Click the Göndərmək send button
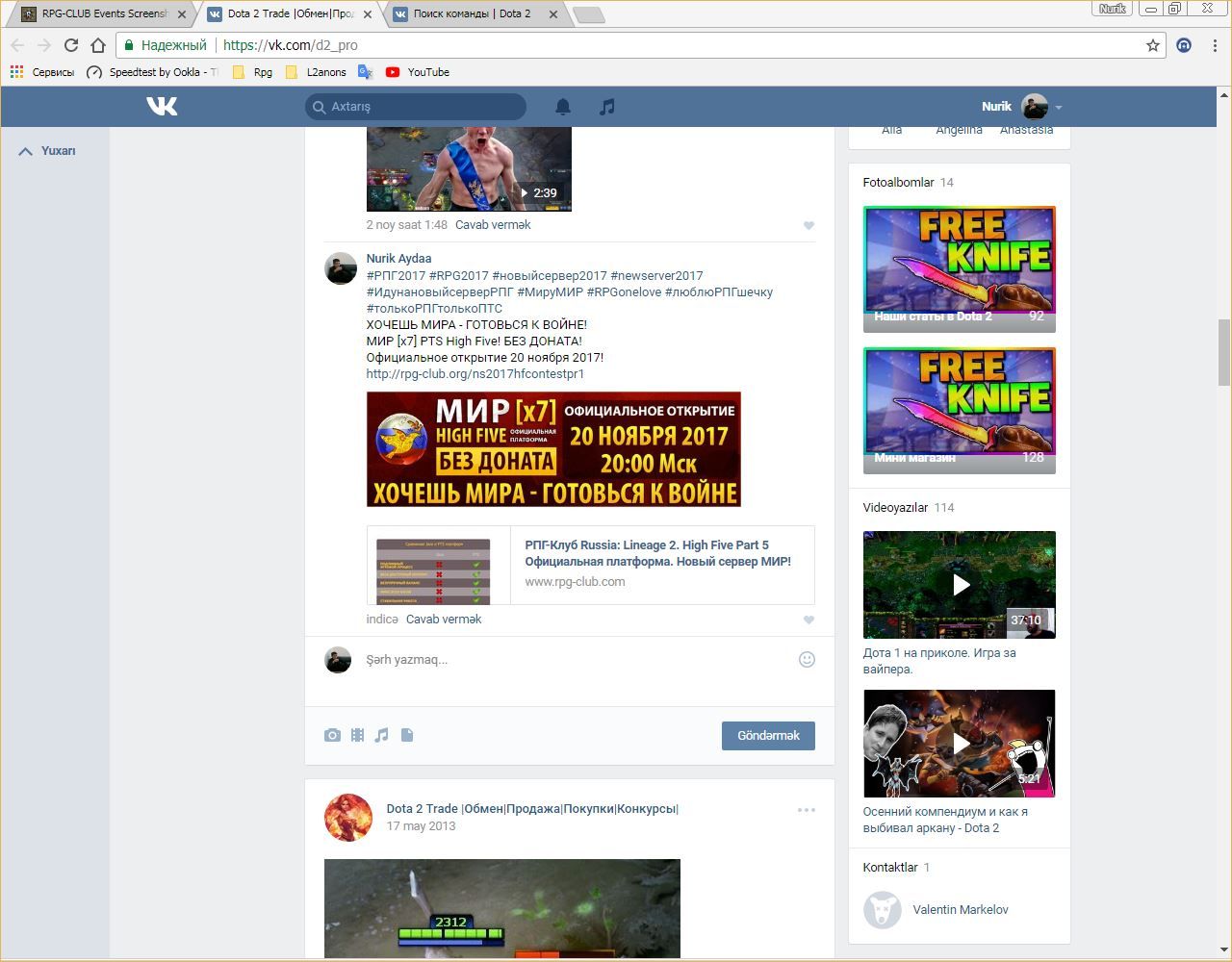Image resolution: width=1232 pixels, height=962 pixels. [x=768, y=736]
